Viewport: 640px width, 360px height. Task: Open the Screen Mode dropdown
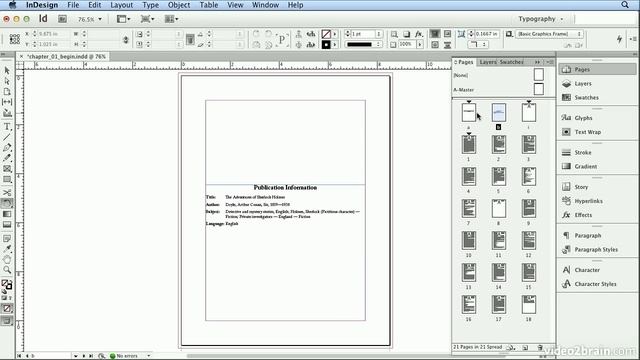pyautogui.click(x=147, y=19)
